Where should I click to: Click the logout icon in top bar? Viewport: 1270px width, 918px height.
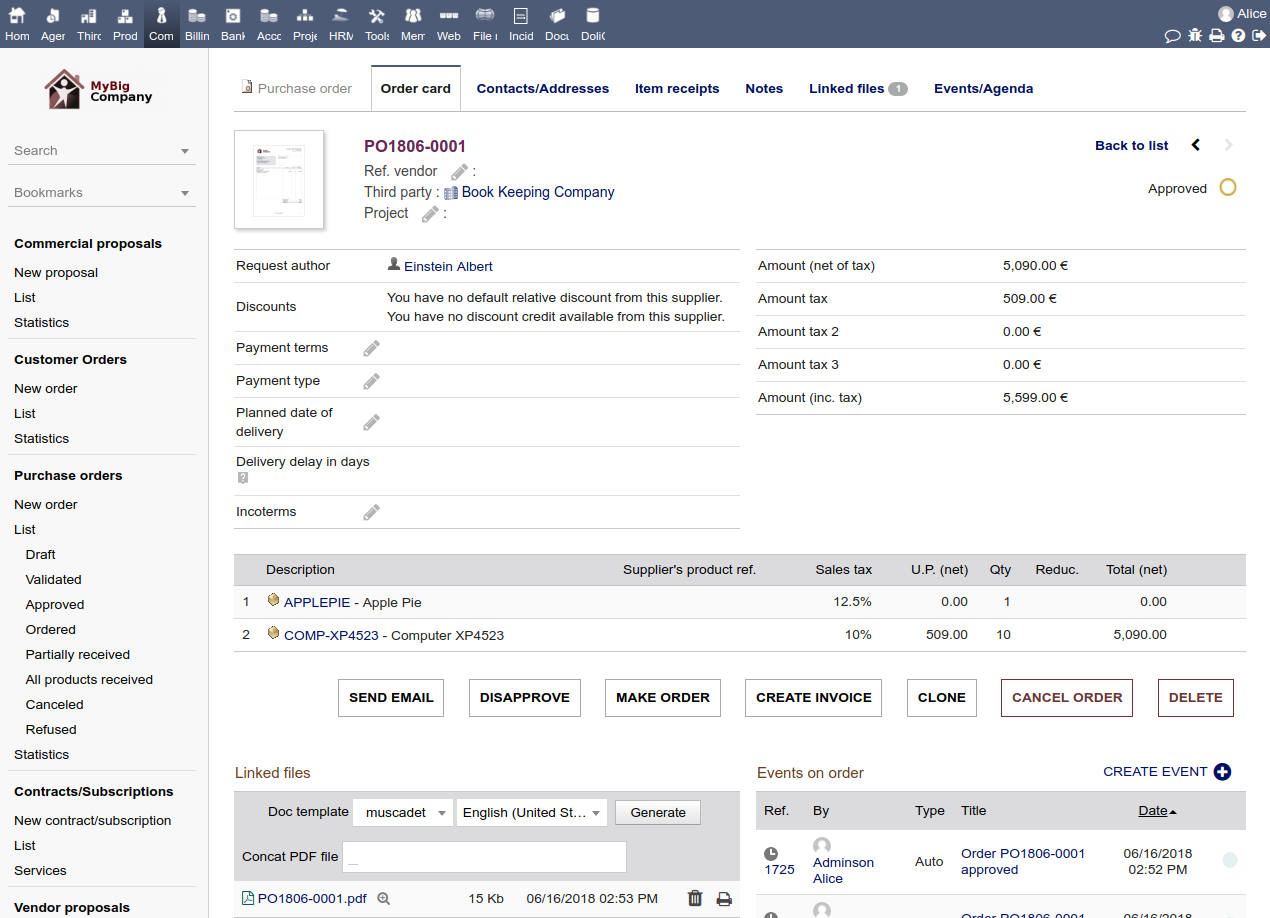pyautogui.click(x=1258, y=36)
